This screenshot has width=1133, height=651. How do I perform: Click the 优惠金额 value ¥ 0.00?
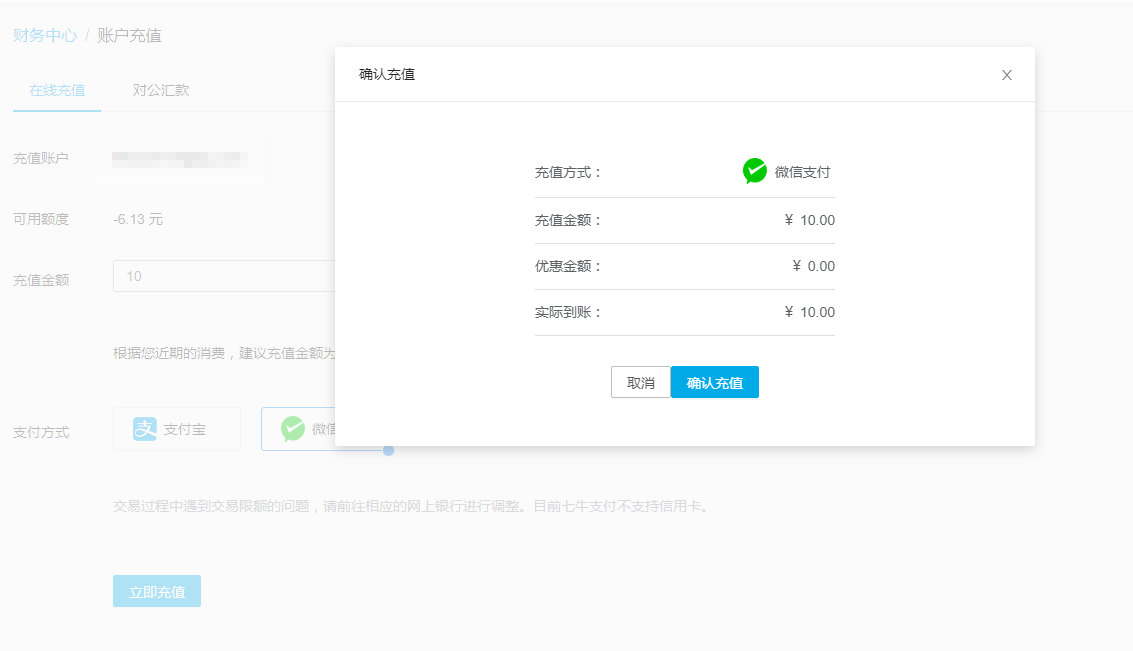813,266
